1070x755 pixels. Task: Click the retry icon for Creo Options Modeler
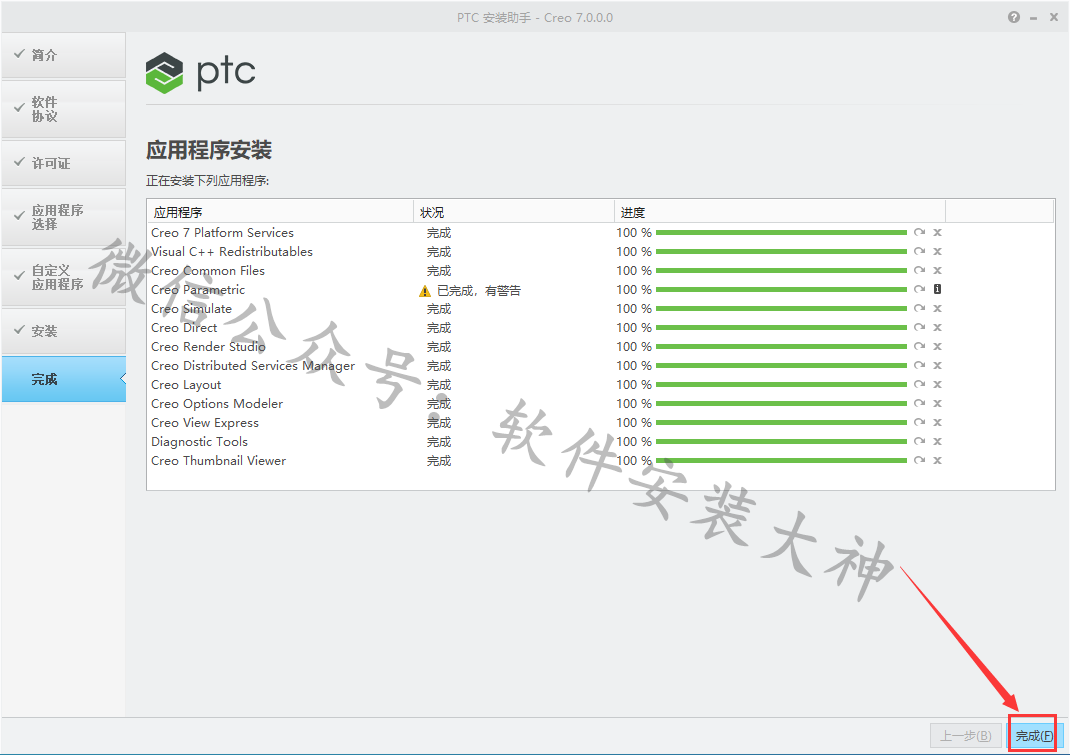919,403
